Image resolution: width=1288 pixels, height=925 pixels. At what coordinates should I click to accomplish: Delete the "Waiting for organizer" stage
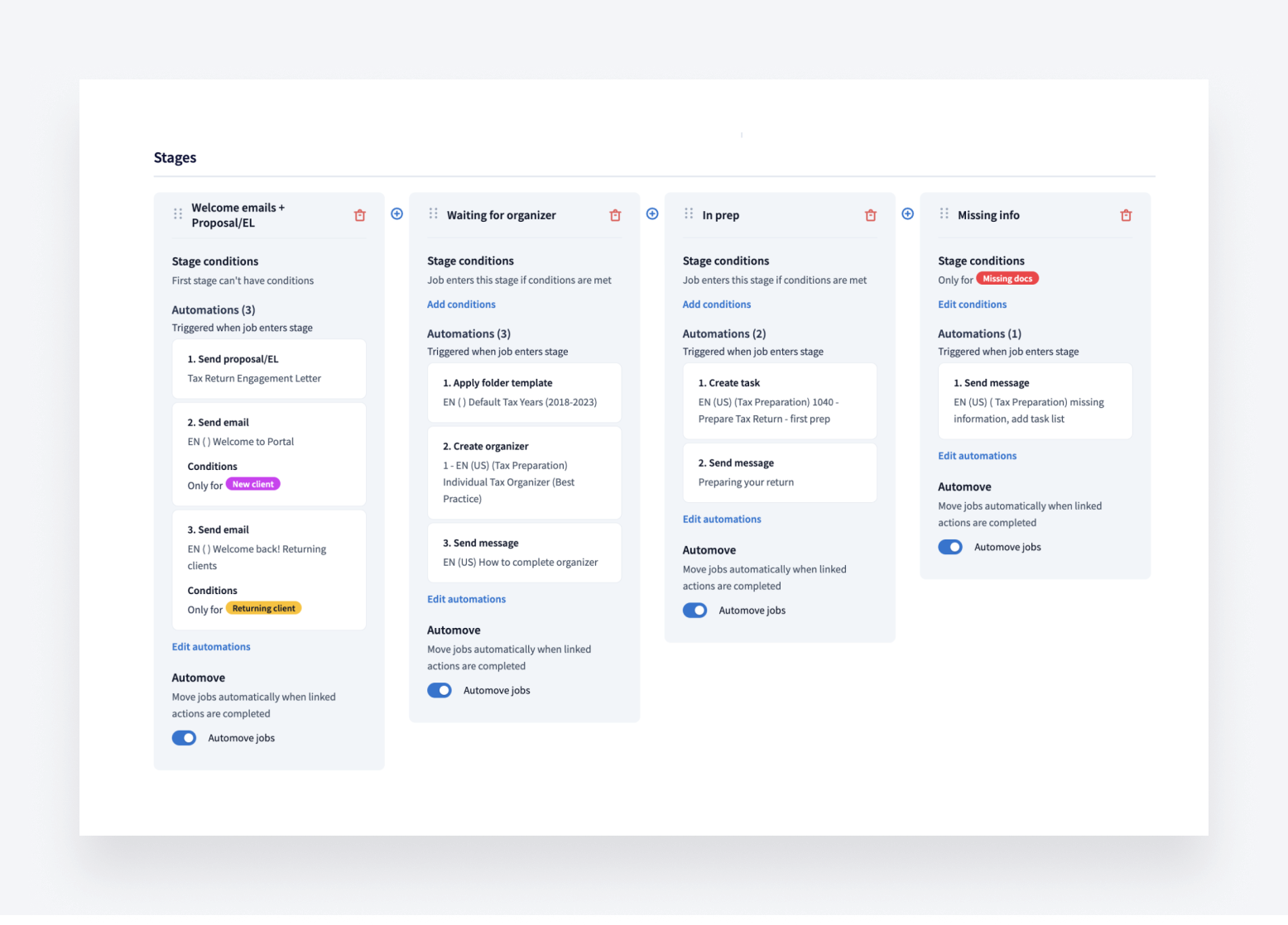[x=615, y=214]
